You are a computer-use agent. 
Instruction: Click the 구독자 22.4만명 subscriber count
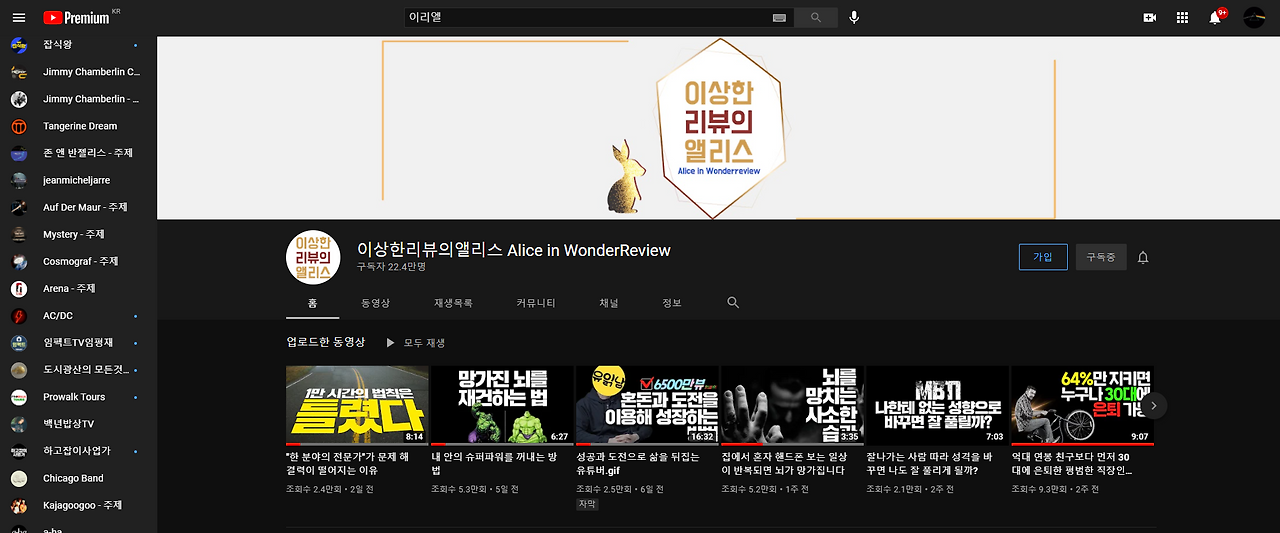click(391, 268)
